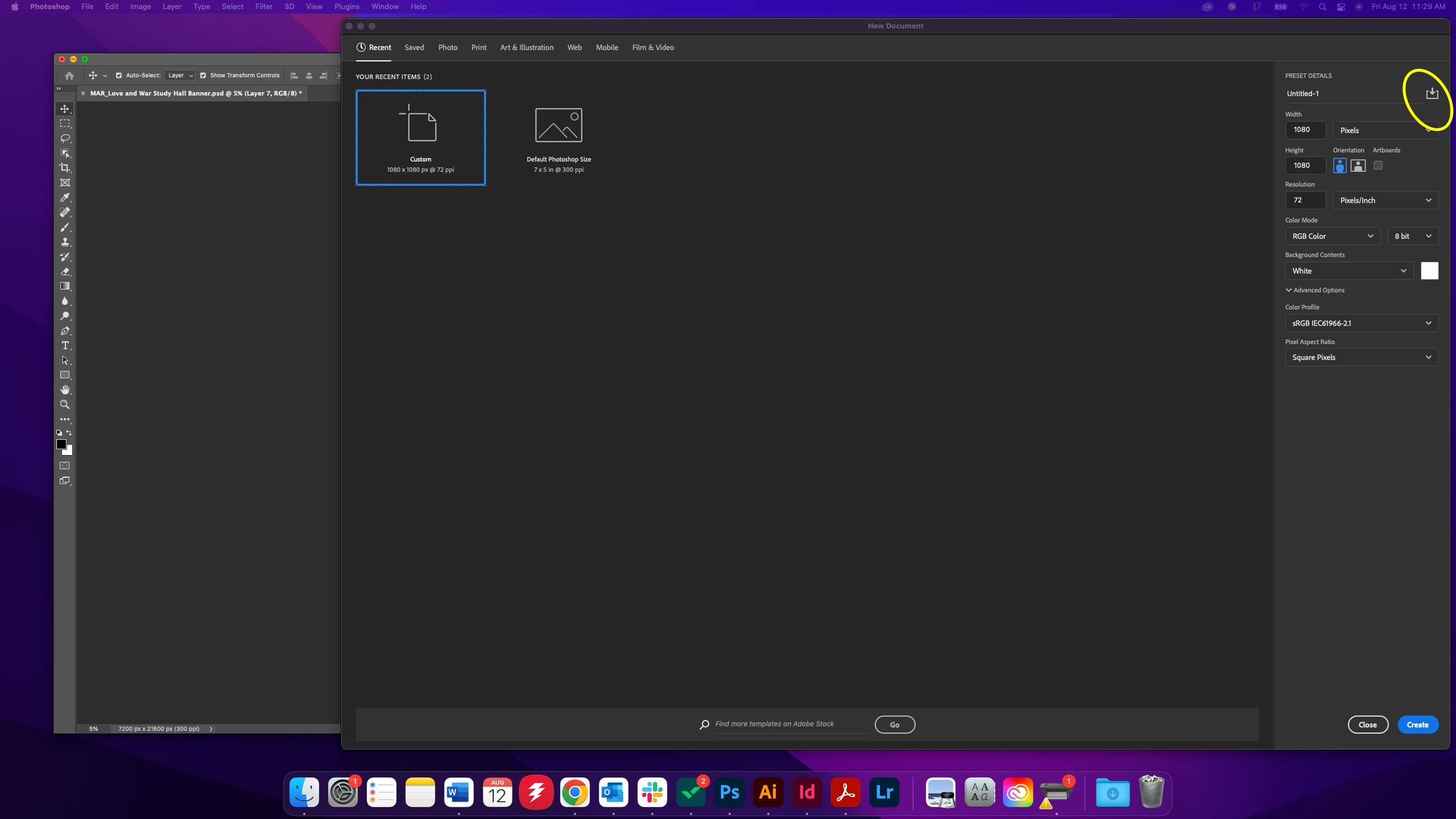Image resolution: width=1456 pixels, height=819 pixels.
Task: Switch to the Print tab
Action: point(478,47)
